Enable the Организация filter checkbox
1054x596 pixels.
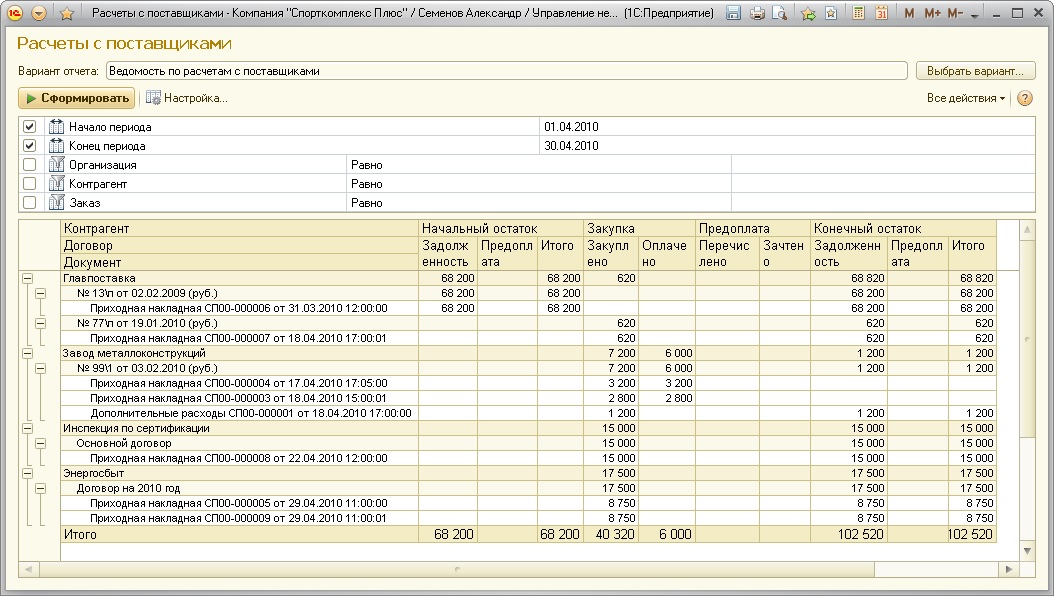point(30,165)
